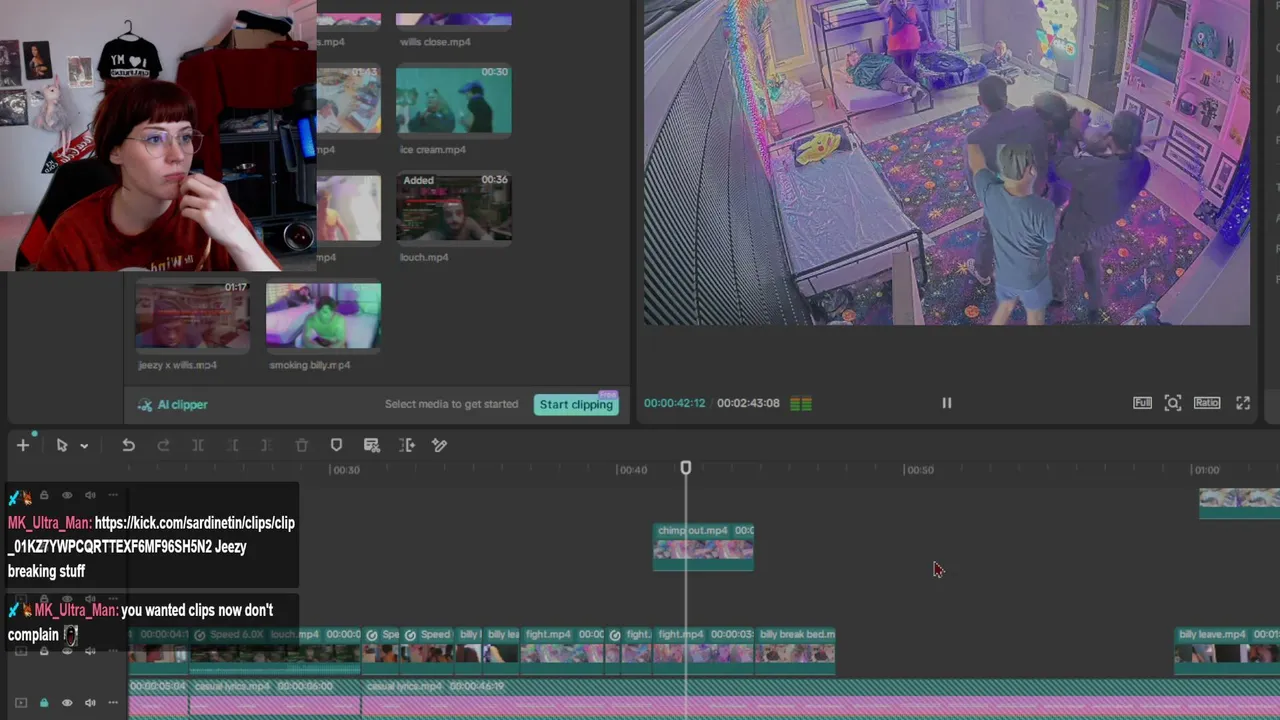Select the chimp out.mp4 timeline clip
1280x720 pixels.
pyautogui.click(x=703, y=547)
